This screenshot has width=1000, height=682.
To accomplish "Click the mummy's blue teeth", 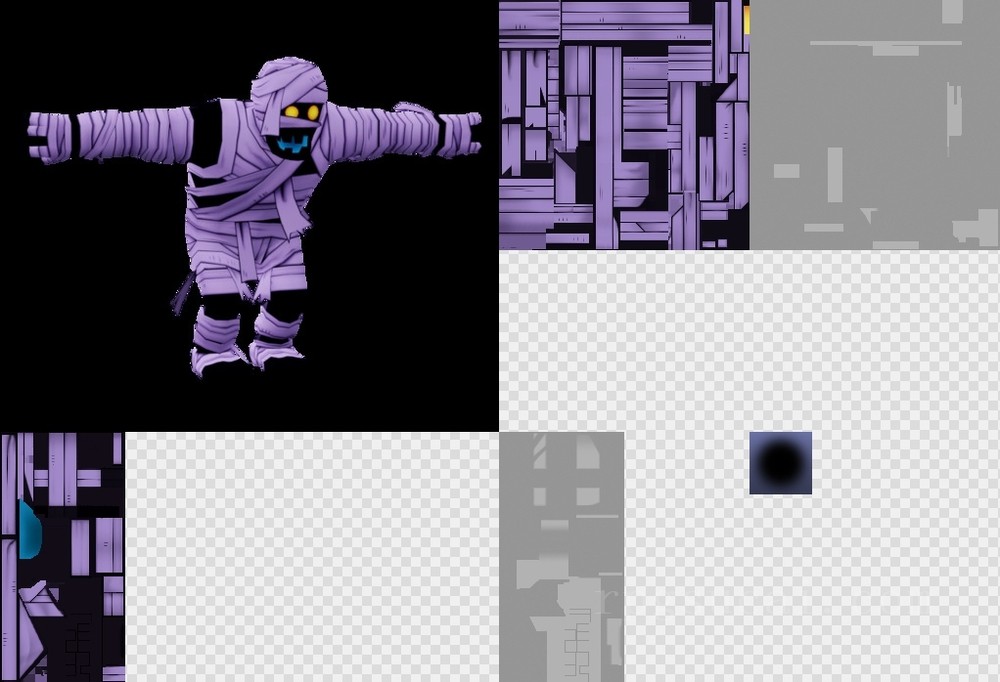I will (291, 146).
